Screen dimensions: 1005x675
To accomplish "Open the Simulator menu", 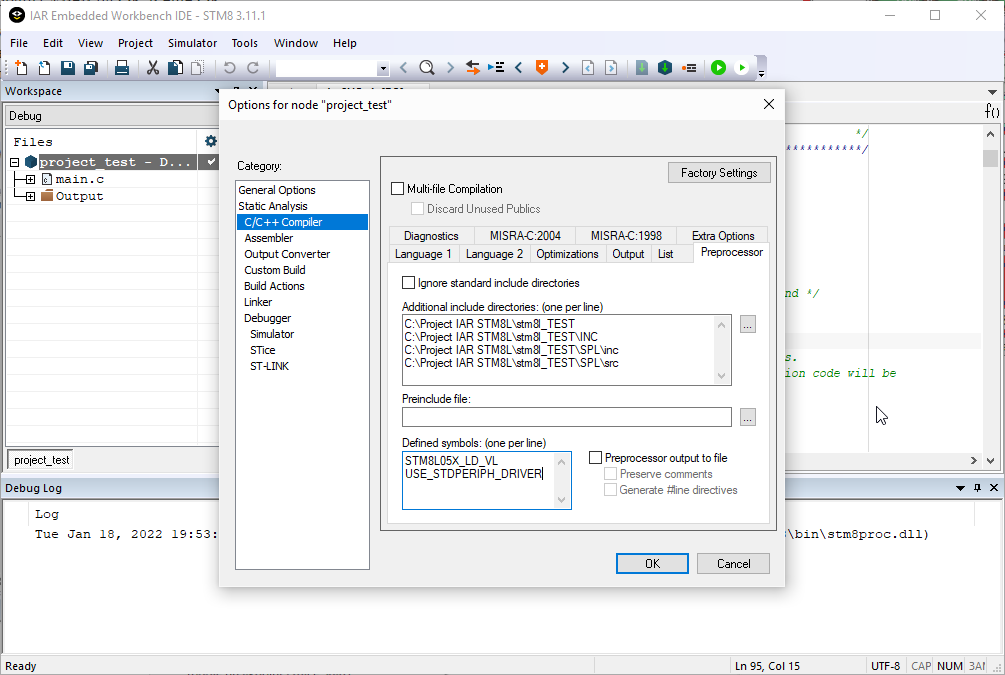I will (x=192, y=43).
